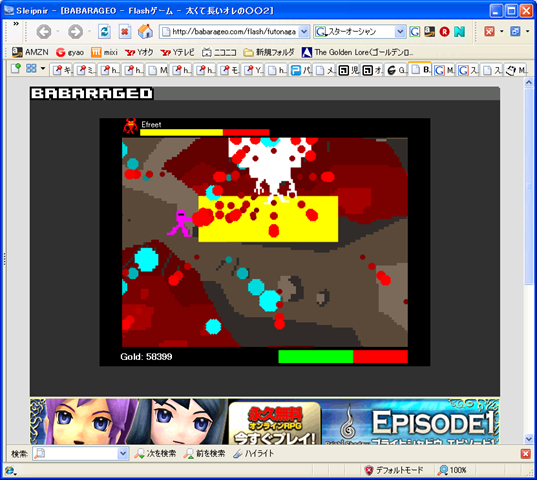537x480 pixels.
Task: Switch to the tab labeled モ
Action: 230,70
